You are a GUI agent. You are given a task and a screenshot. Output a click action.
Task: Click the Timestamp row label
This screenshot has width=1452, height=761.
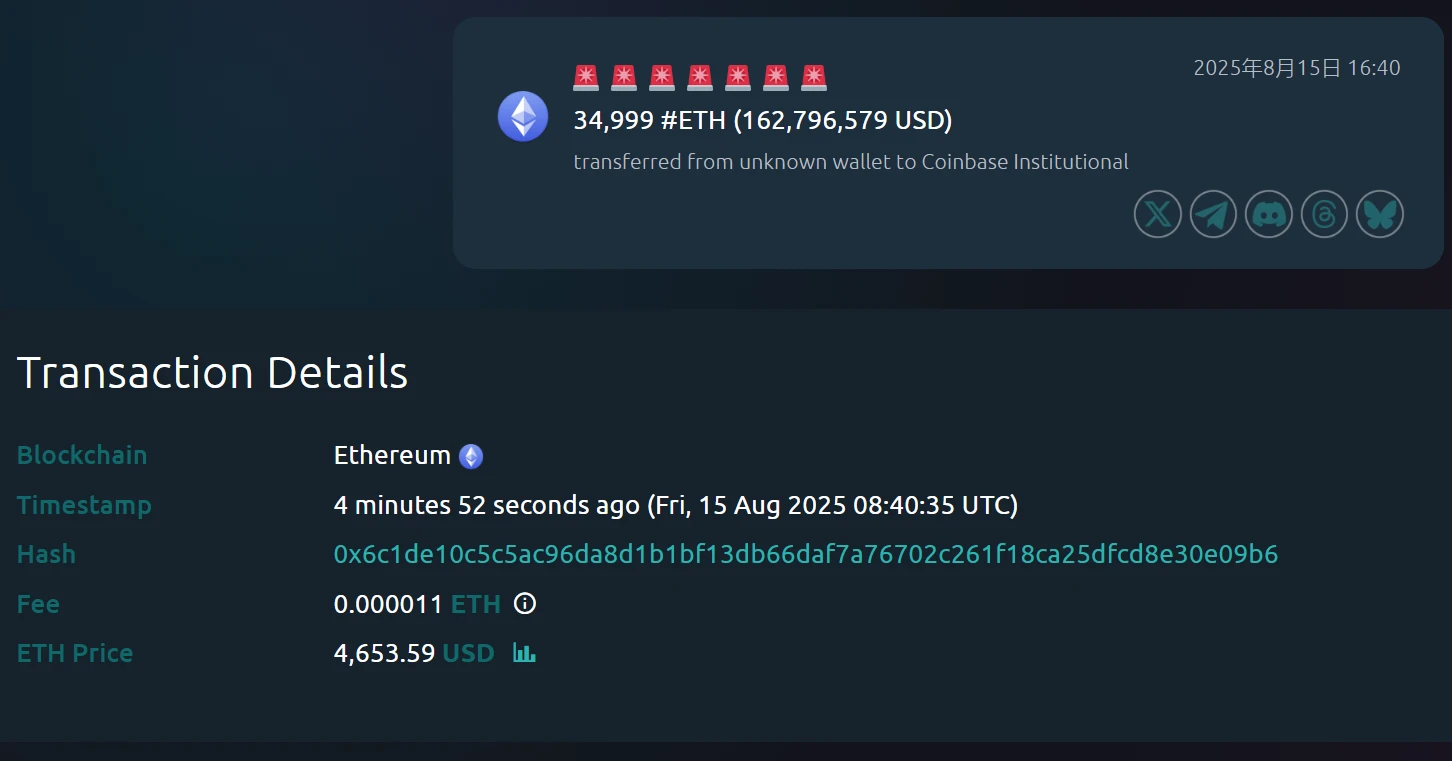pos(84,505)
